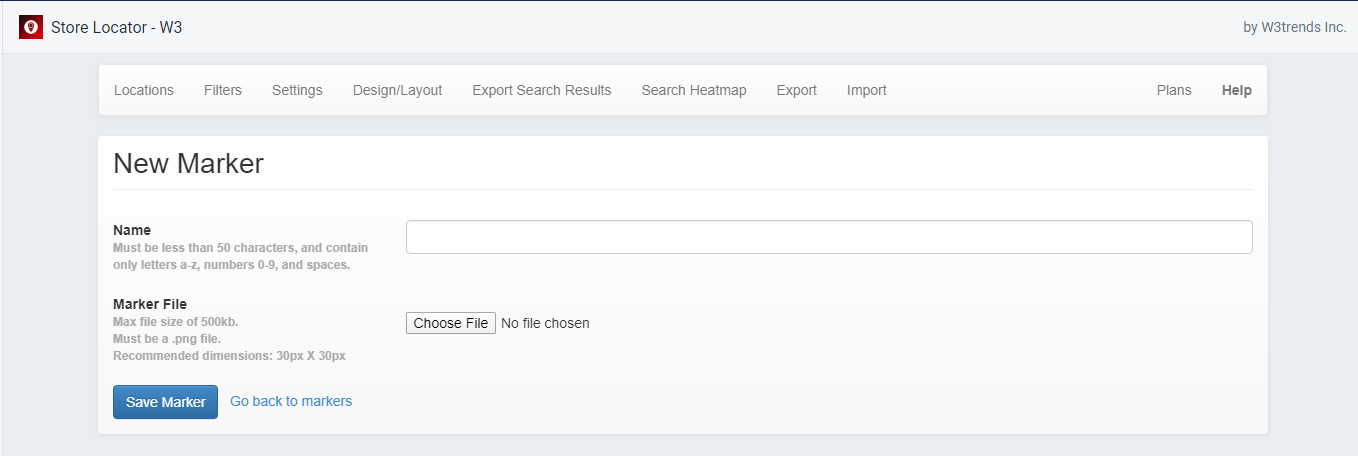This screenshot has height=456, width=1358.
Task: Open the Help page
Action: pos(1237,90)
